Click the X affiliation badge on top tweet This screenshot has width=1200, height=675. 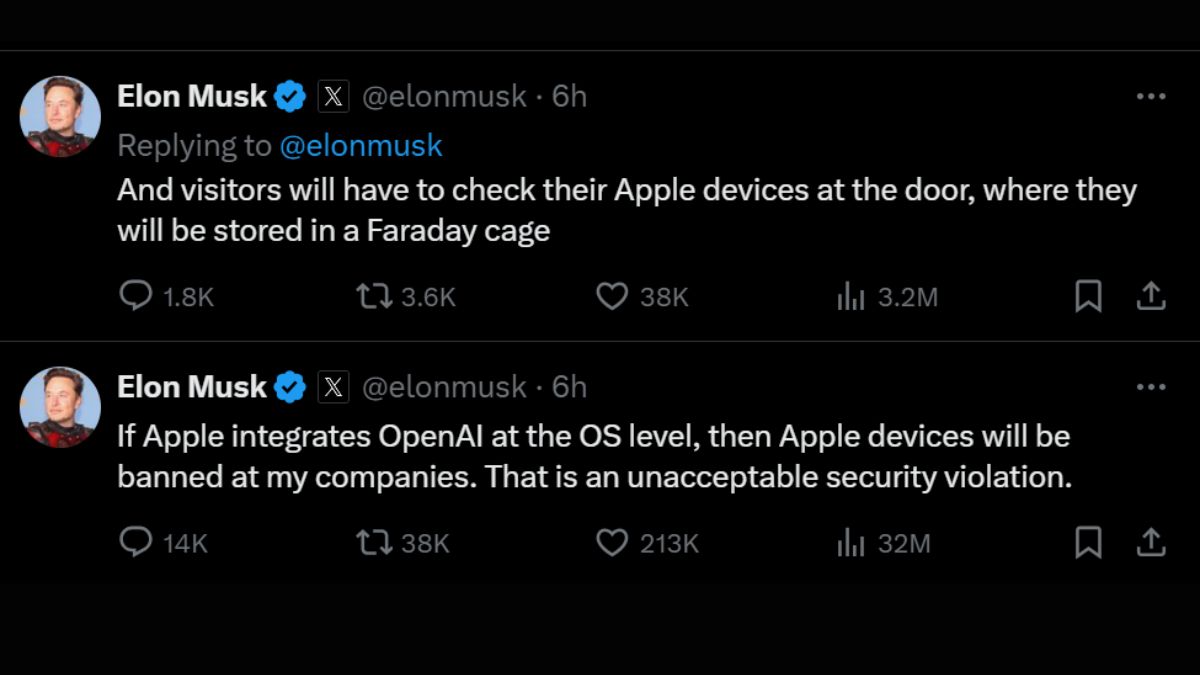coord(334,97)
